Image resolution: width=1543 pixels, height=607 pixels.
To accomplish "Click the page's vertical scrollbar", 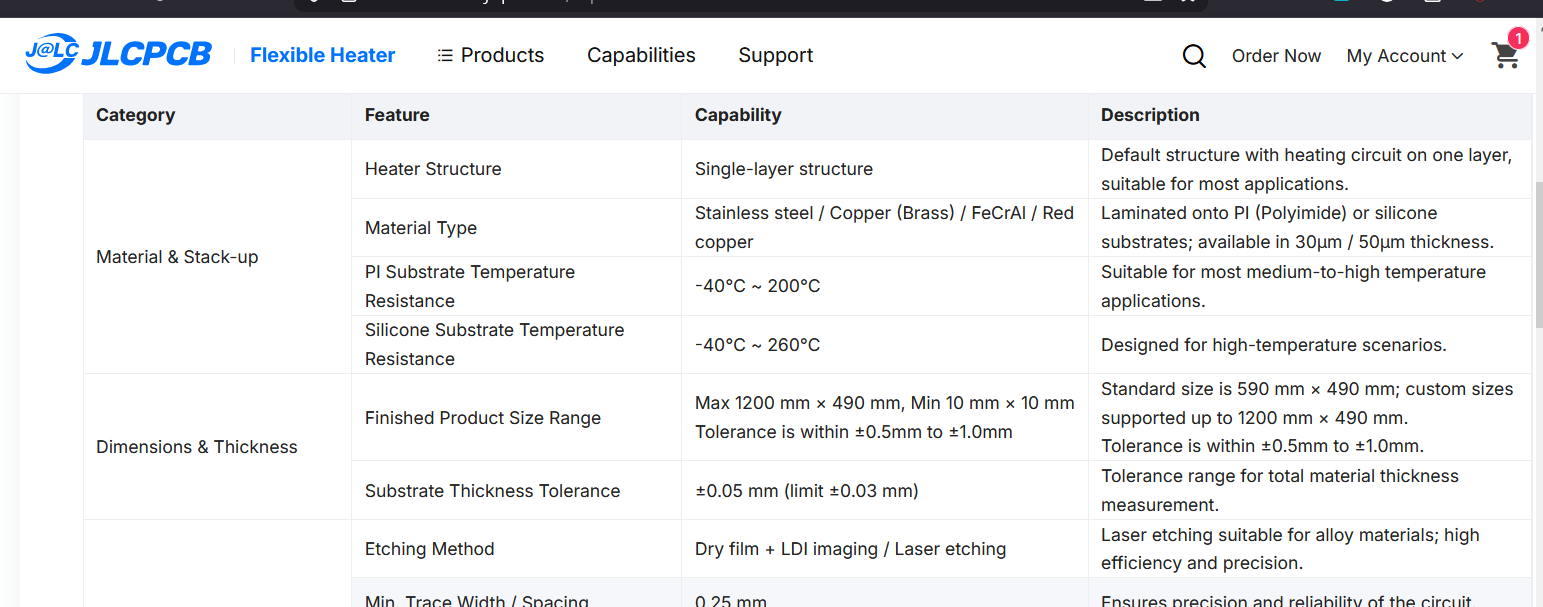I will [x=1537, y=250].
